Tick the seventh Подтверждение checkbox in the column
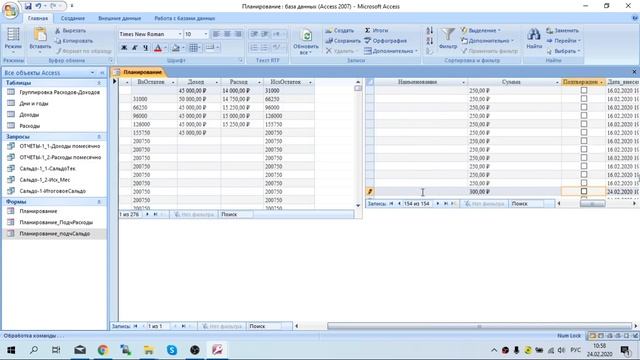 click(x=584, y=141)
